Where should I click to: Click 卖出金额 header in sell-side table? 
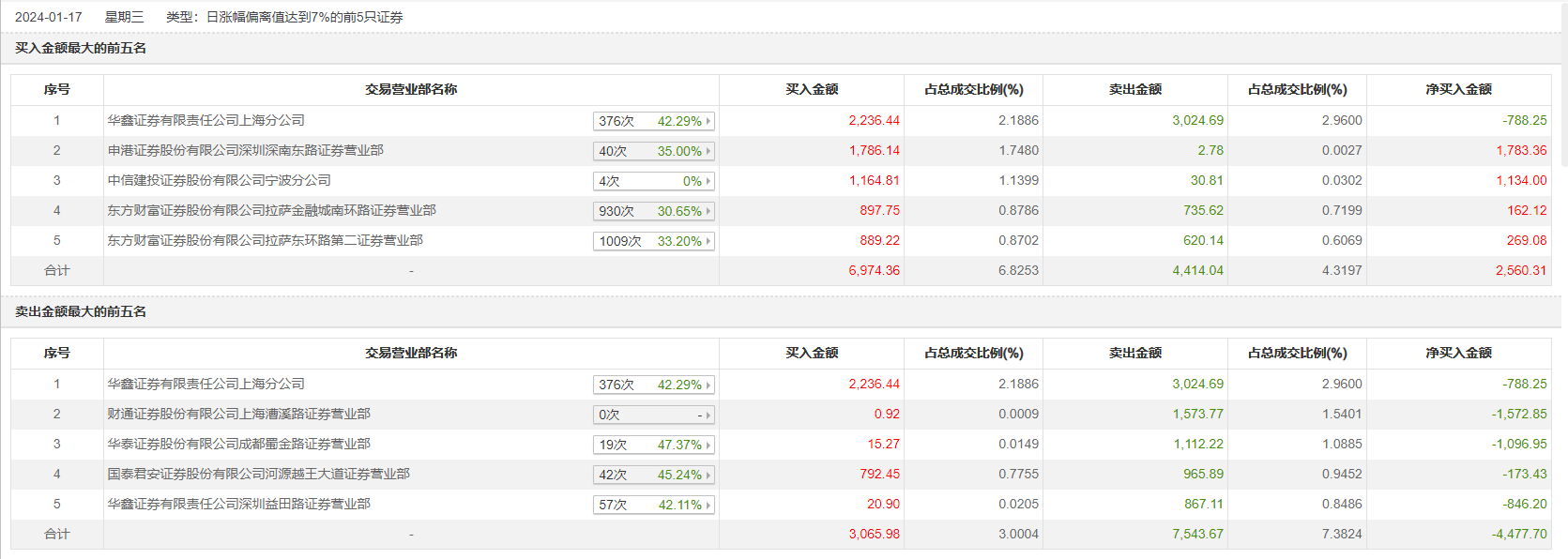click(x=1135, y=353)
